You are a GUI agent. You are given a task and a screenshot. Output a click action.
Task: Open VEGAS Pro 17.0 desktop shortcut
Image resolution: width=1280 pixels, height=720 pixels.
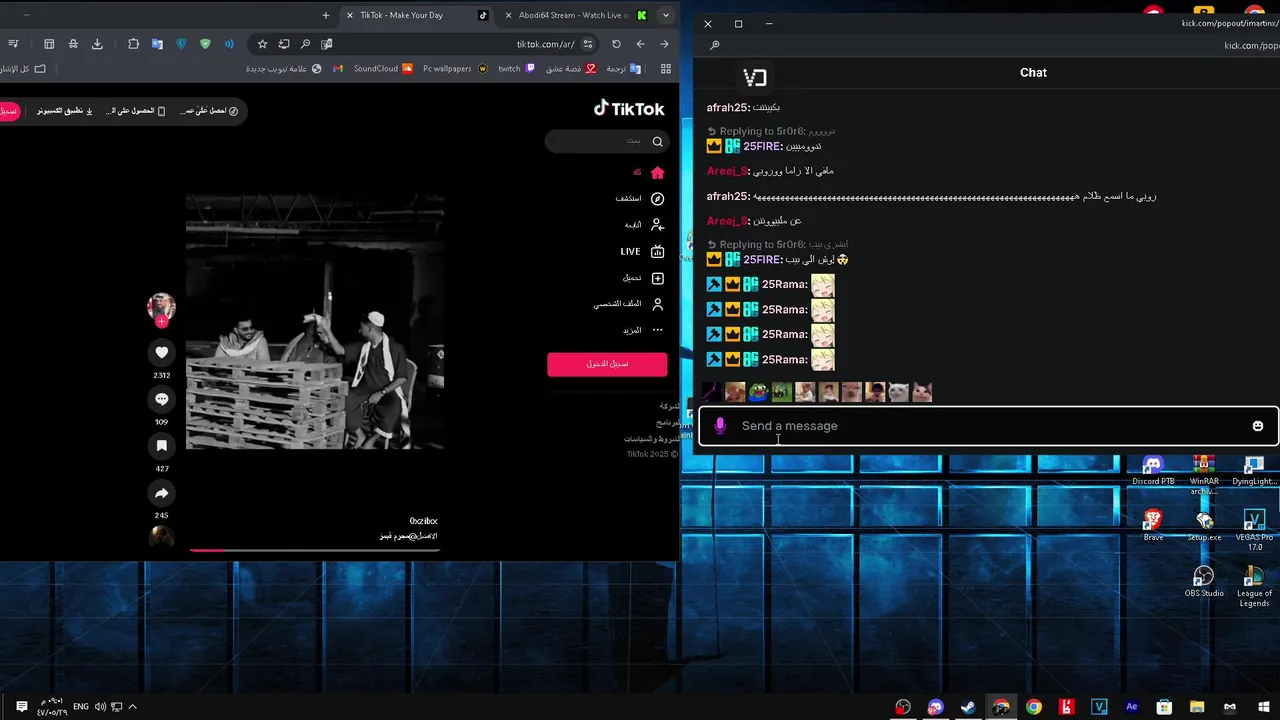pos(1254,530)
